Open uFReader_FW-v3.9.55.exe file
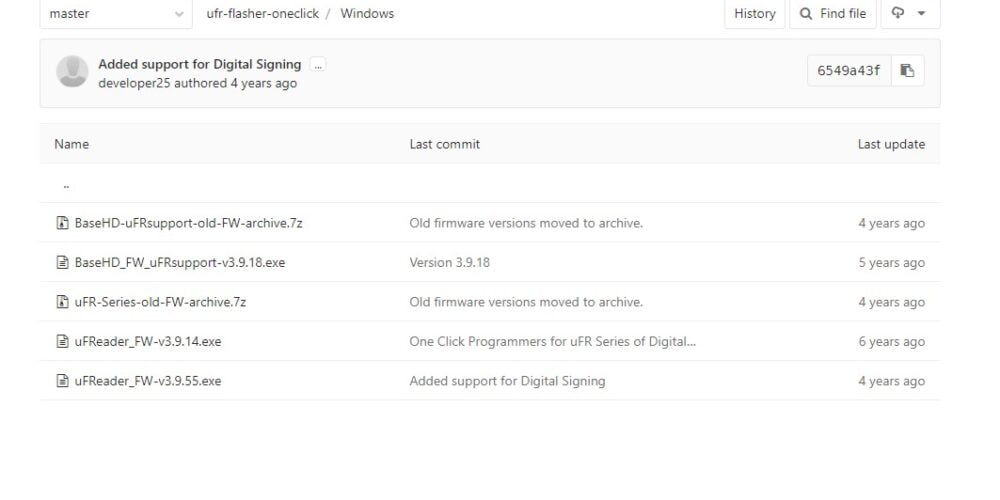Viewport: 1000px width, 500px height. pyautogui.click(x=148, y=381)
